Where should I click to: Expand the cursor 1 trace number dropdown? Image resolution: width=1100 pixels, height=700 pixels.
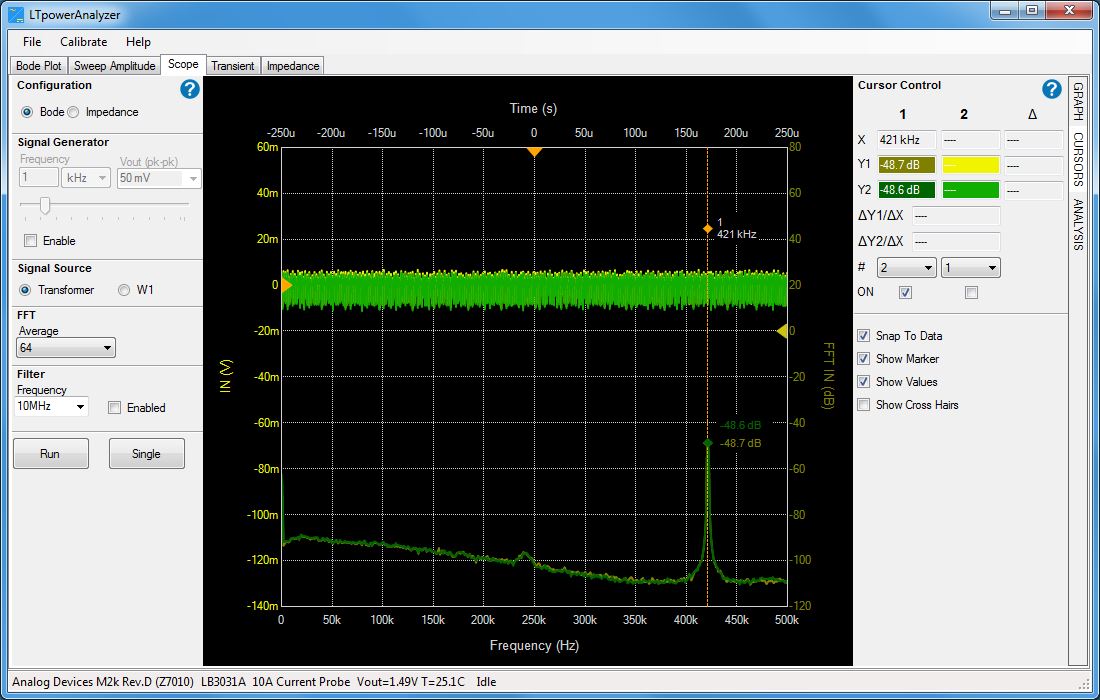[906, 268]
